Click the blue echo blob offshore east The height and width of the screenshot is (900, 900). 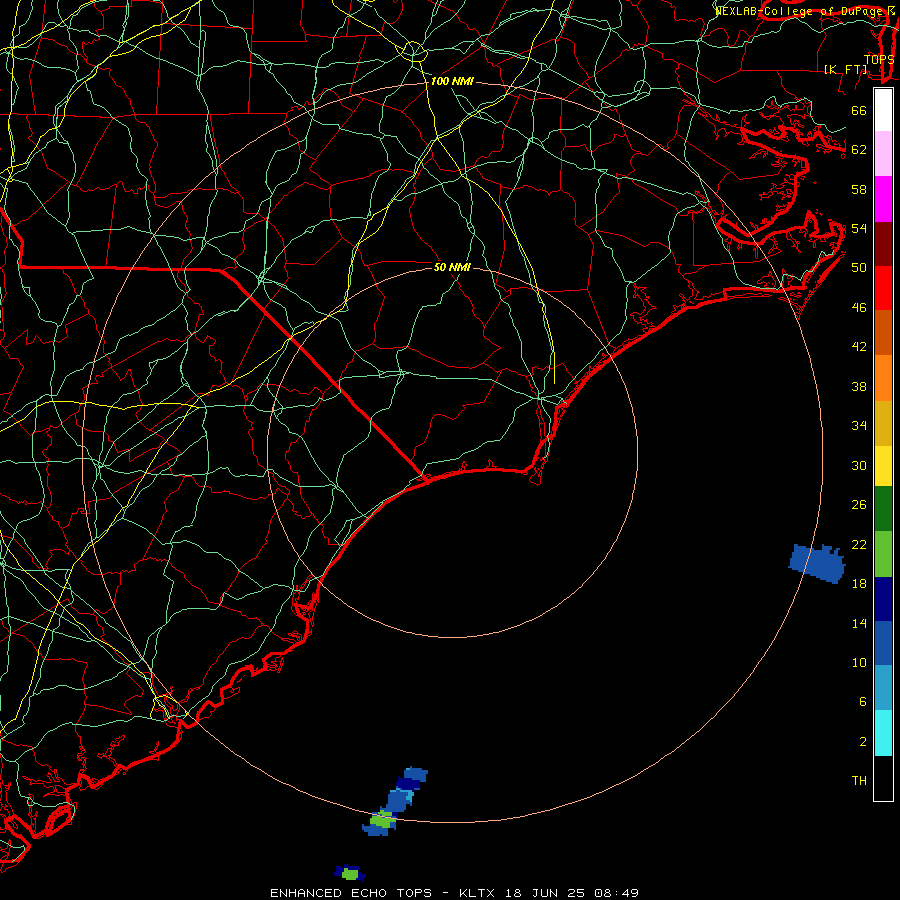point(817,562)
